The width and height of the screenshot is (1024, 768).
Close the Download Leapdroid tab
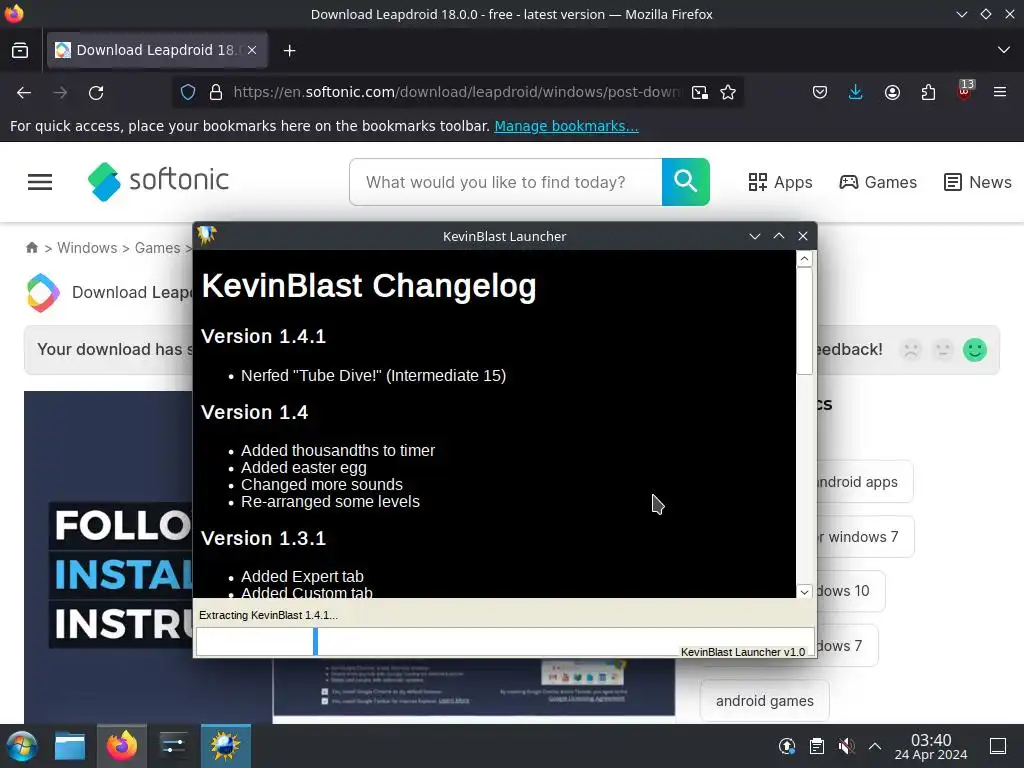coord(252,50)
